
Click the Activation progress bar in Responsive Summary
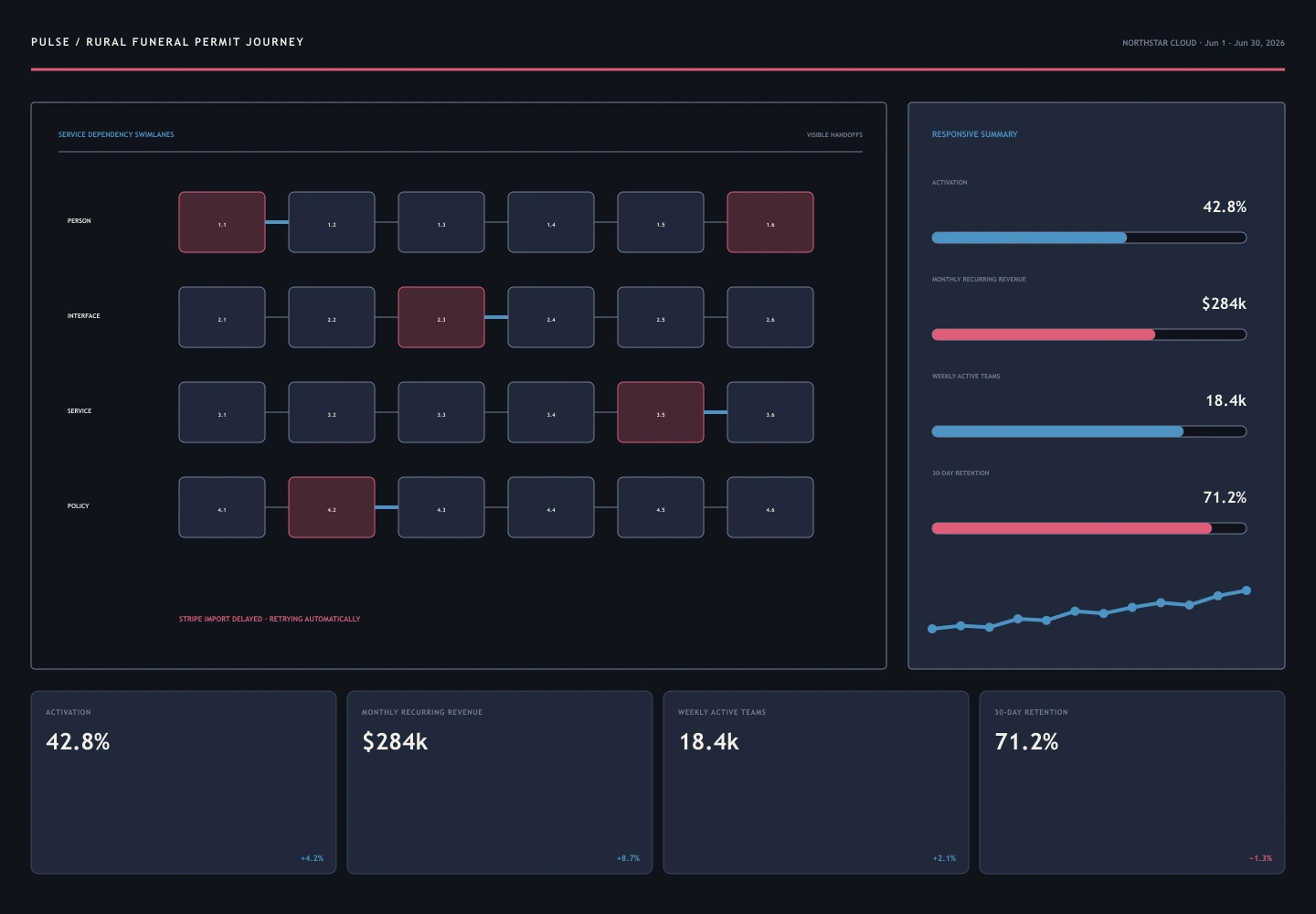tap(1089, 238)
